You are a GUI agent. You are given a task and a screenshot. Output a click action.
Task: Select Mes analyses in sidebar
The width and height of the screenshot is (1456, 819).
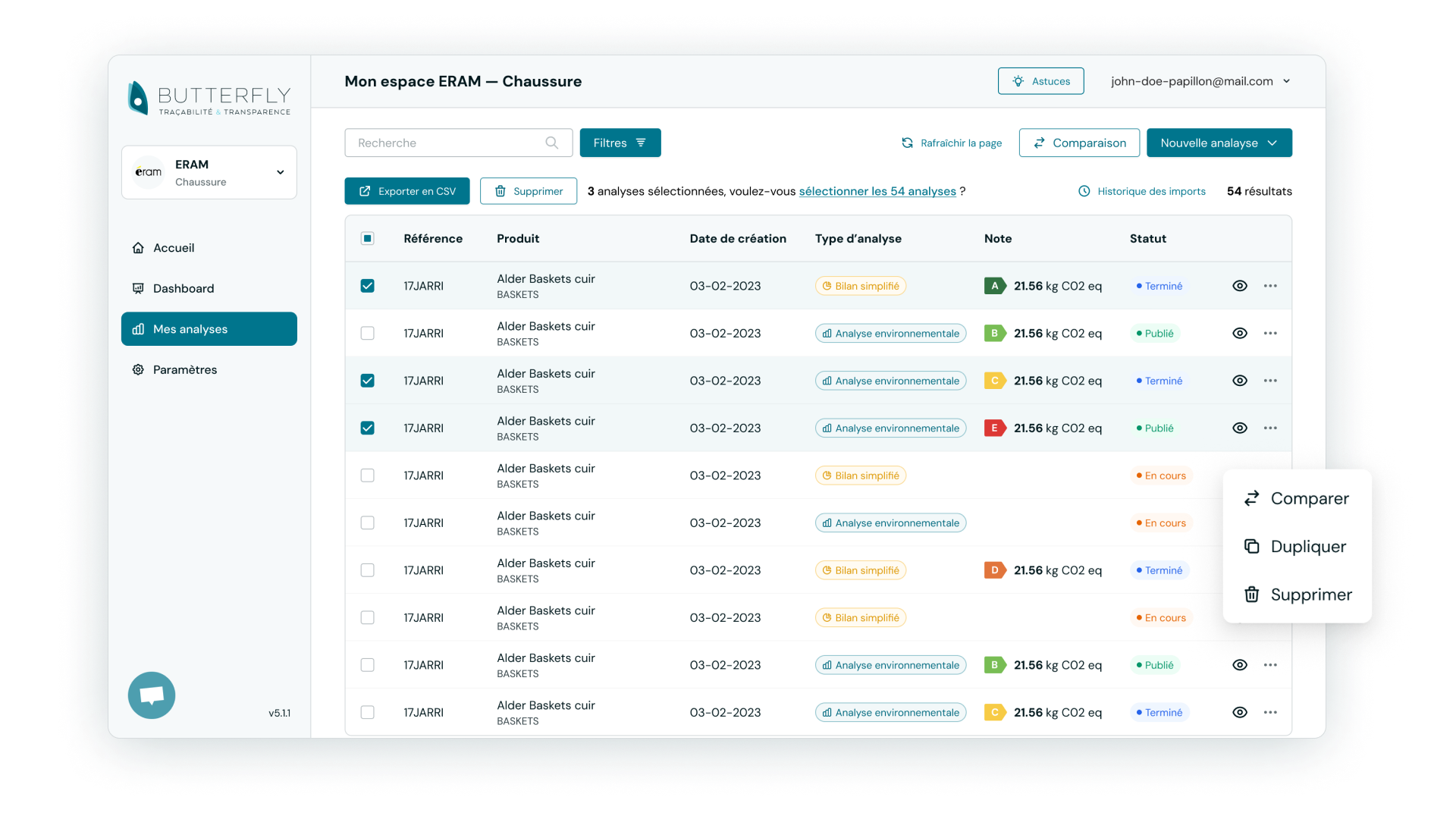coord(209,329)
